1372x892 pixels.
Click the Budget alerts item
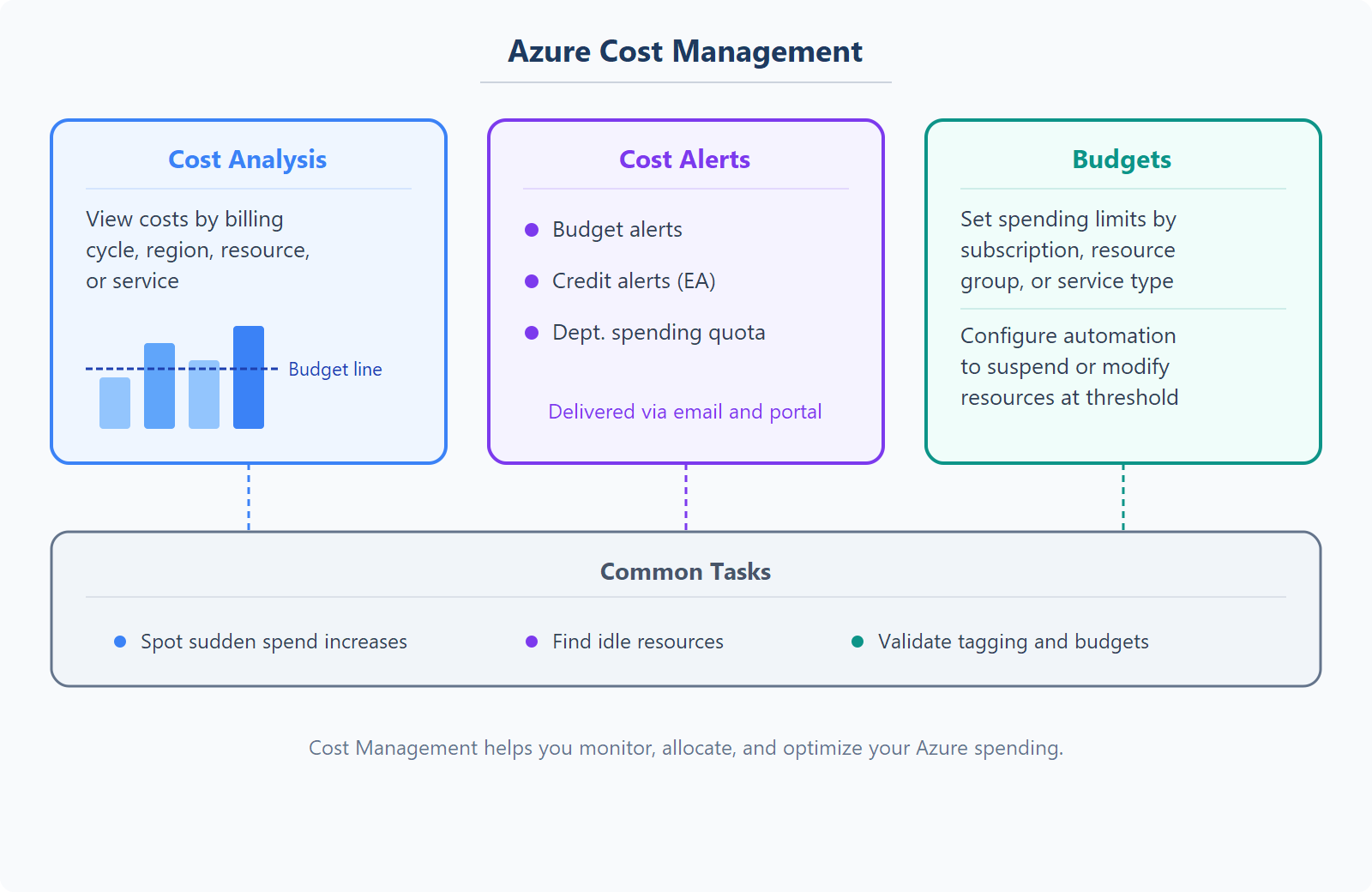[x=617, y=230]
